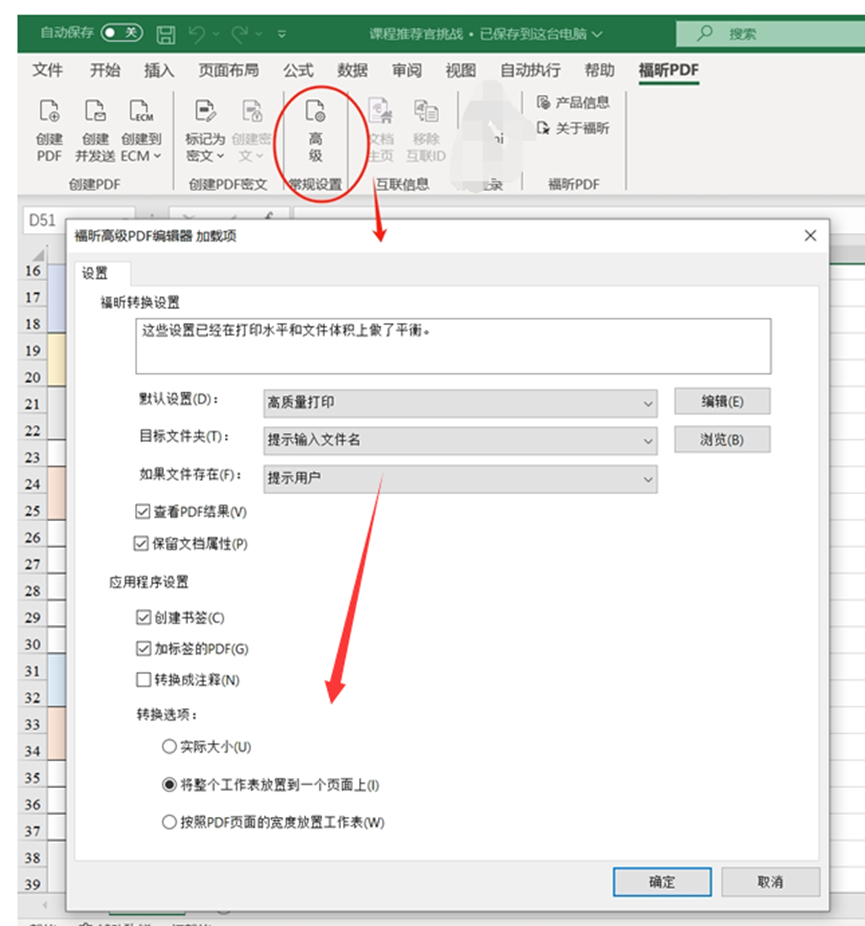Image resolution: width=865 pixels, height=926 pixels.
Task: Click the 确定 button
Action: click(x=662, y=882)
